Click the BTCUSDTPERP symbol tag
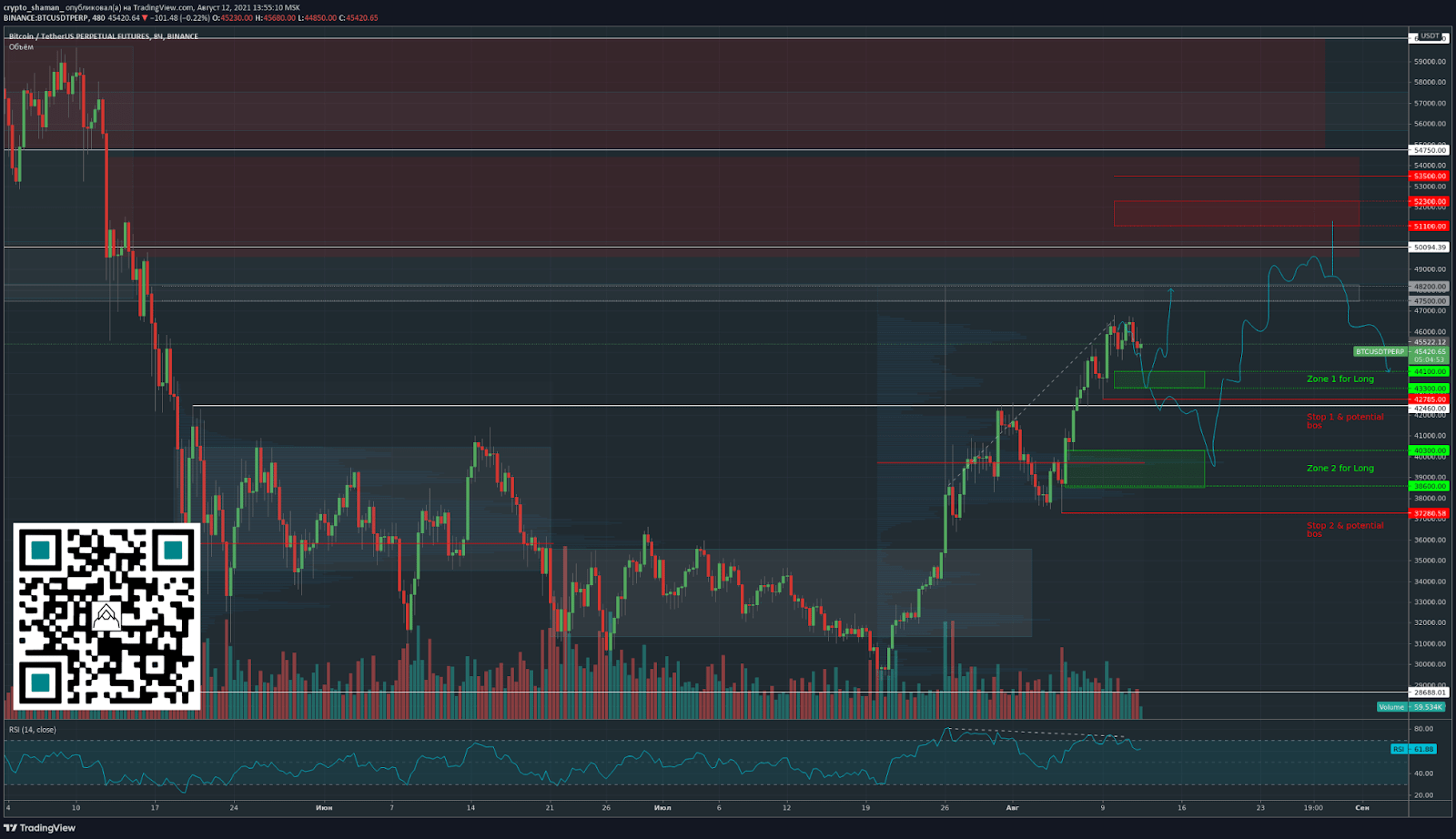This screenshot has height=839, width=1456. [1380, 351]
